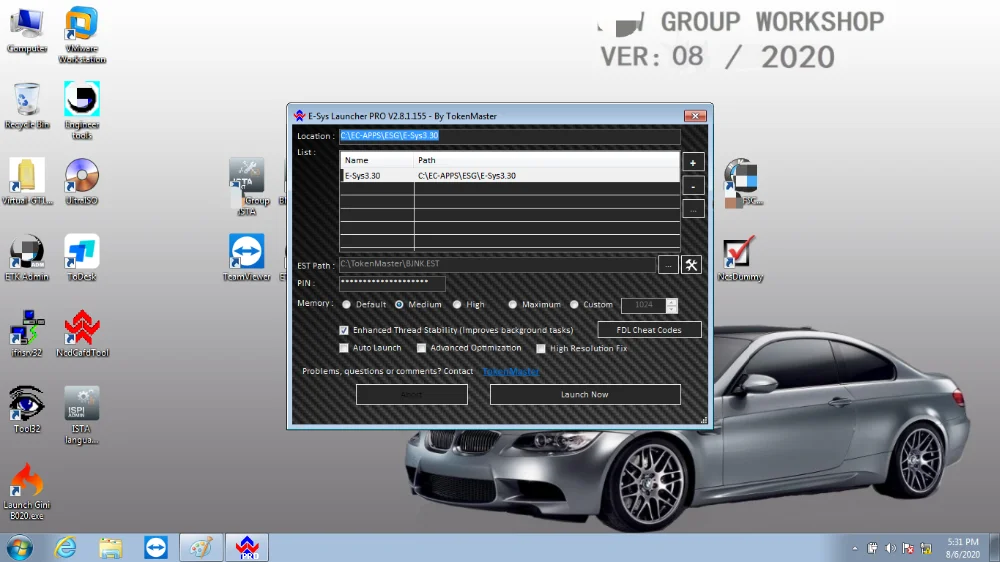This screenshot has height=562, width=1000.
Task: Select Default memory option
Action: (x=346, y=305)
